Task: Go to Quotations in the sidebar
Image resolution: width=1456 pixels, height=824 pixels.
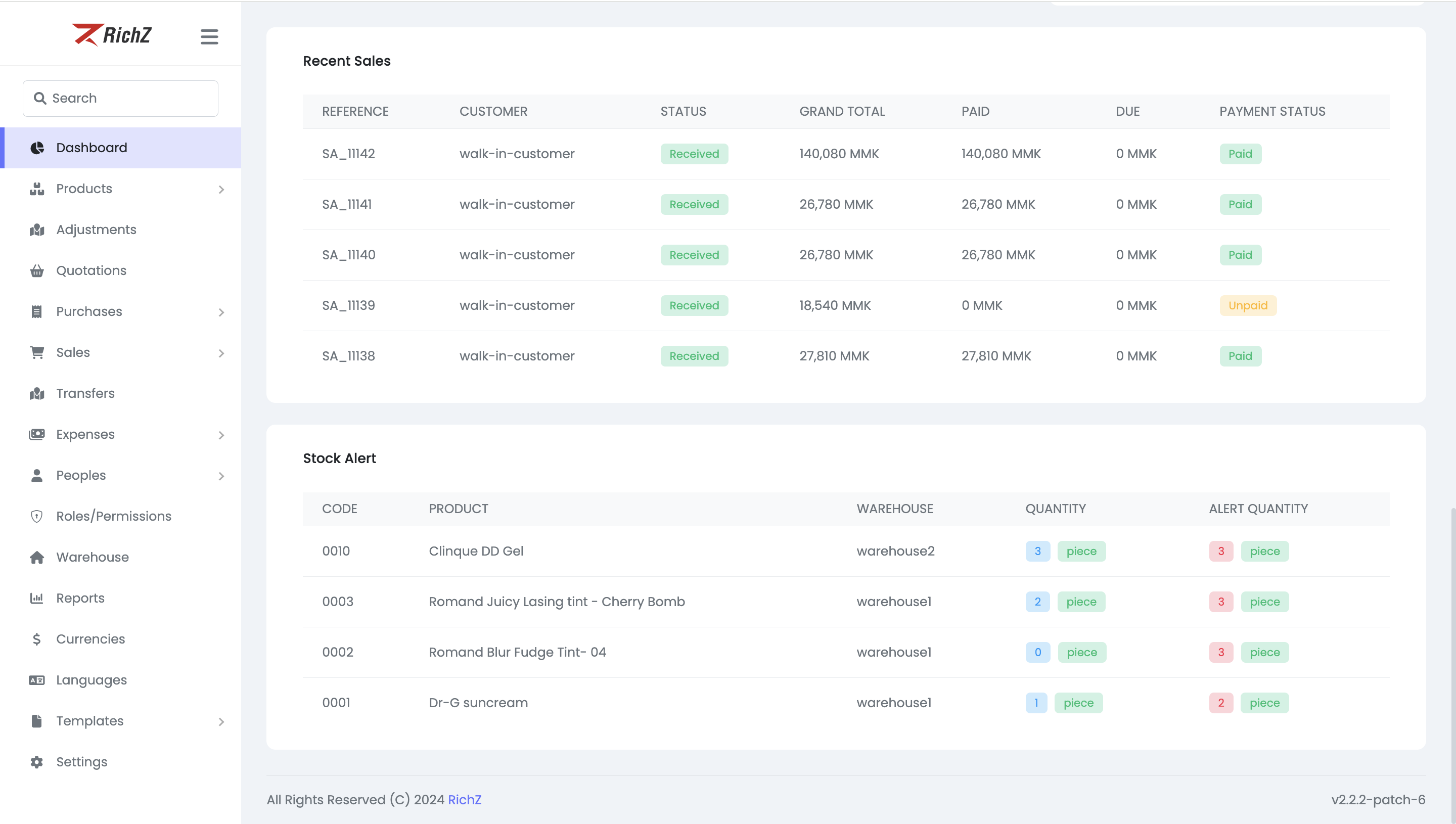Action: (x=120, y=270)
